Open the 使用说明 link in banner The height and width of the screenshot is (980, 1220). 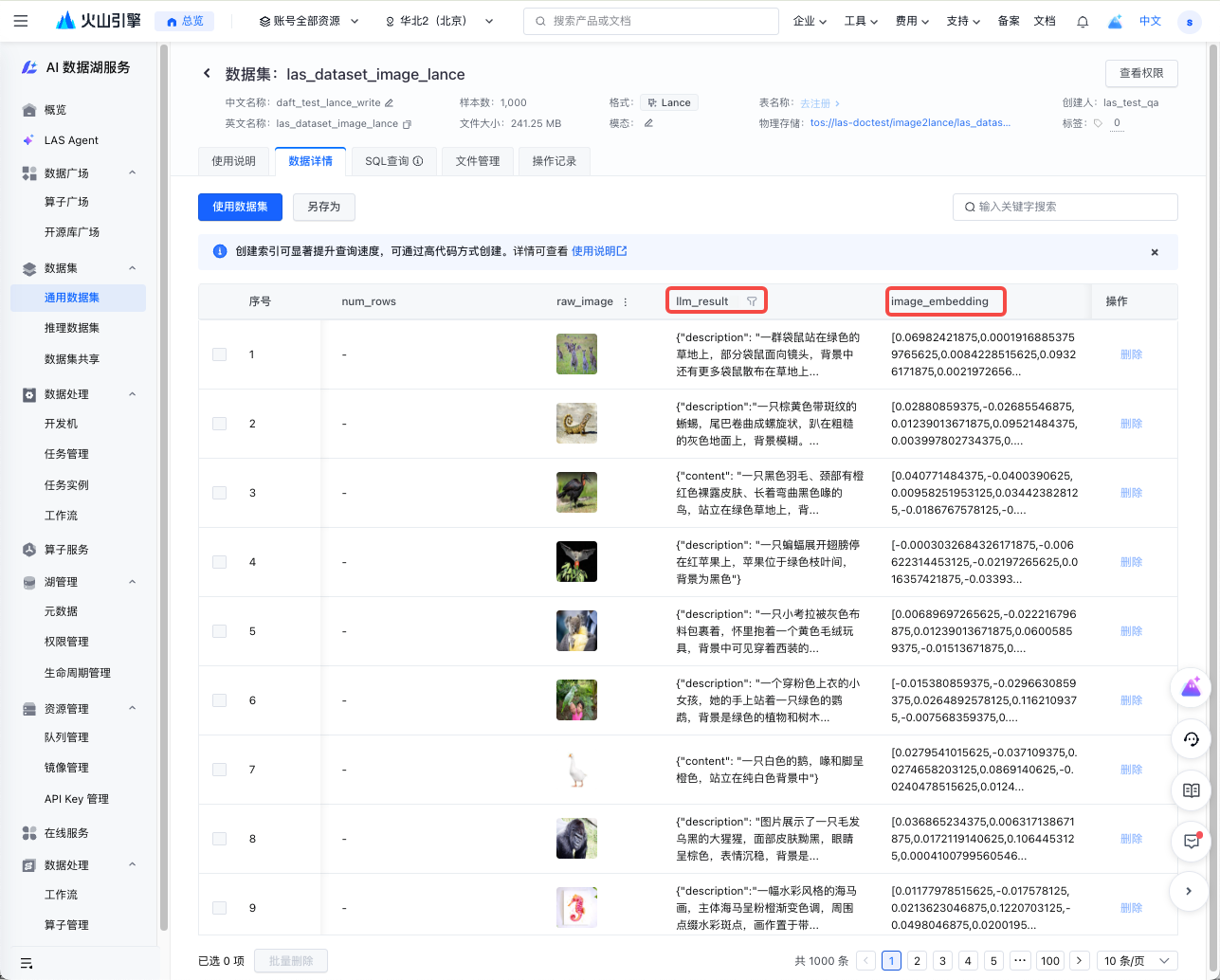click(599, 251)
